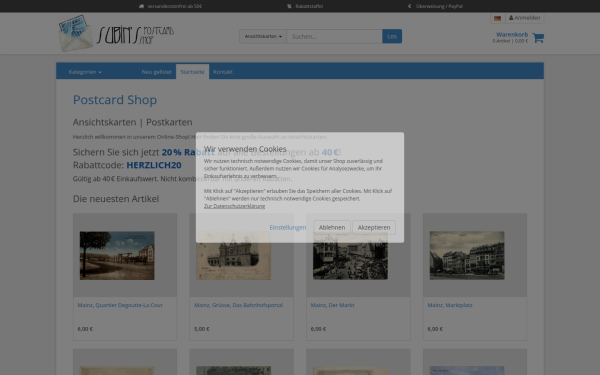
Task: Click the arrow icon beside Überweisung / PayPal
Action: click(x=409, y=6)
